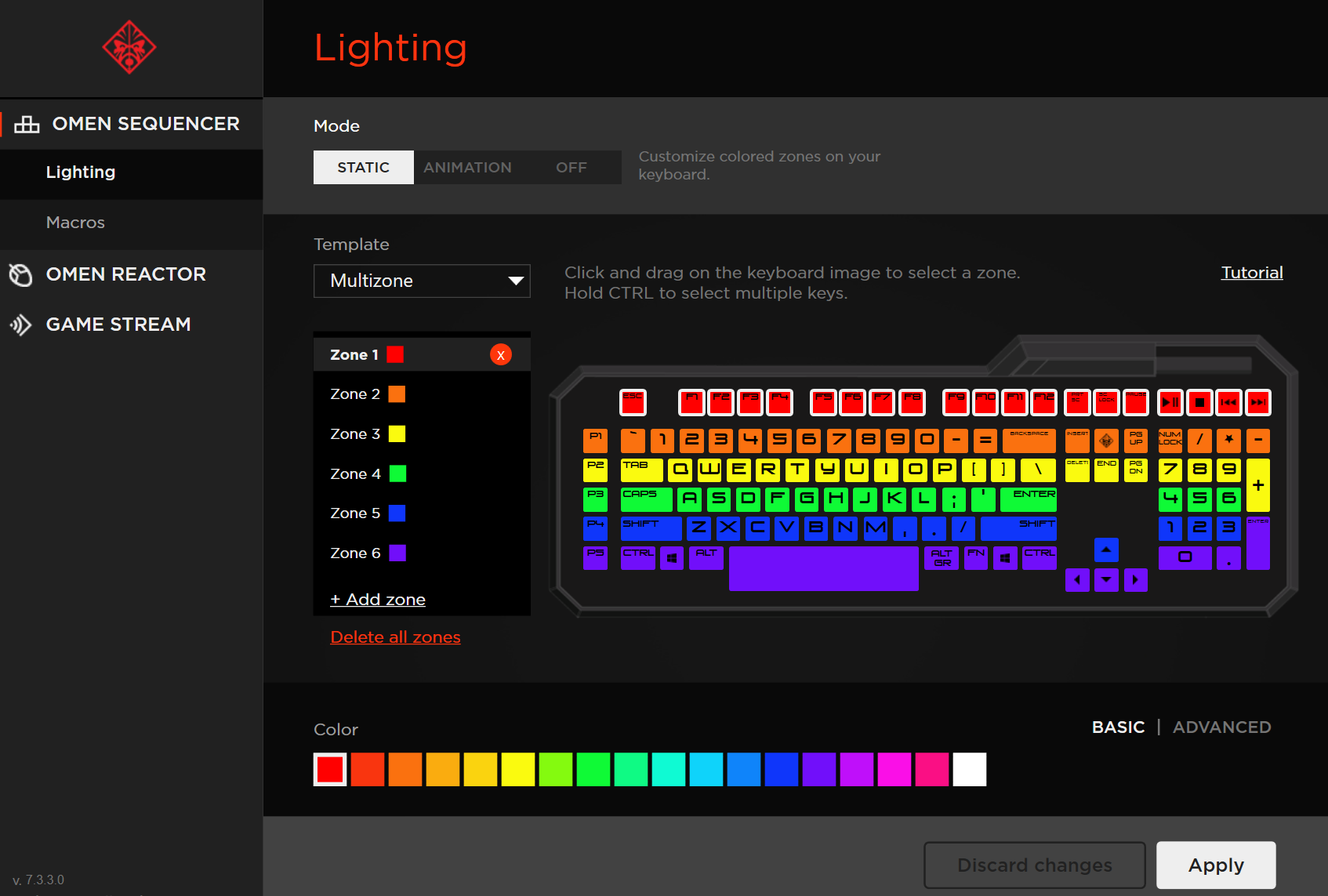Click the OMEN logo icon

(x=129, y=48)
